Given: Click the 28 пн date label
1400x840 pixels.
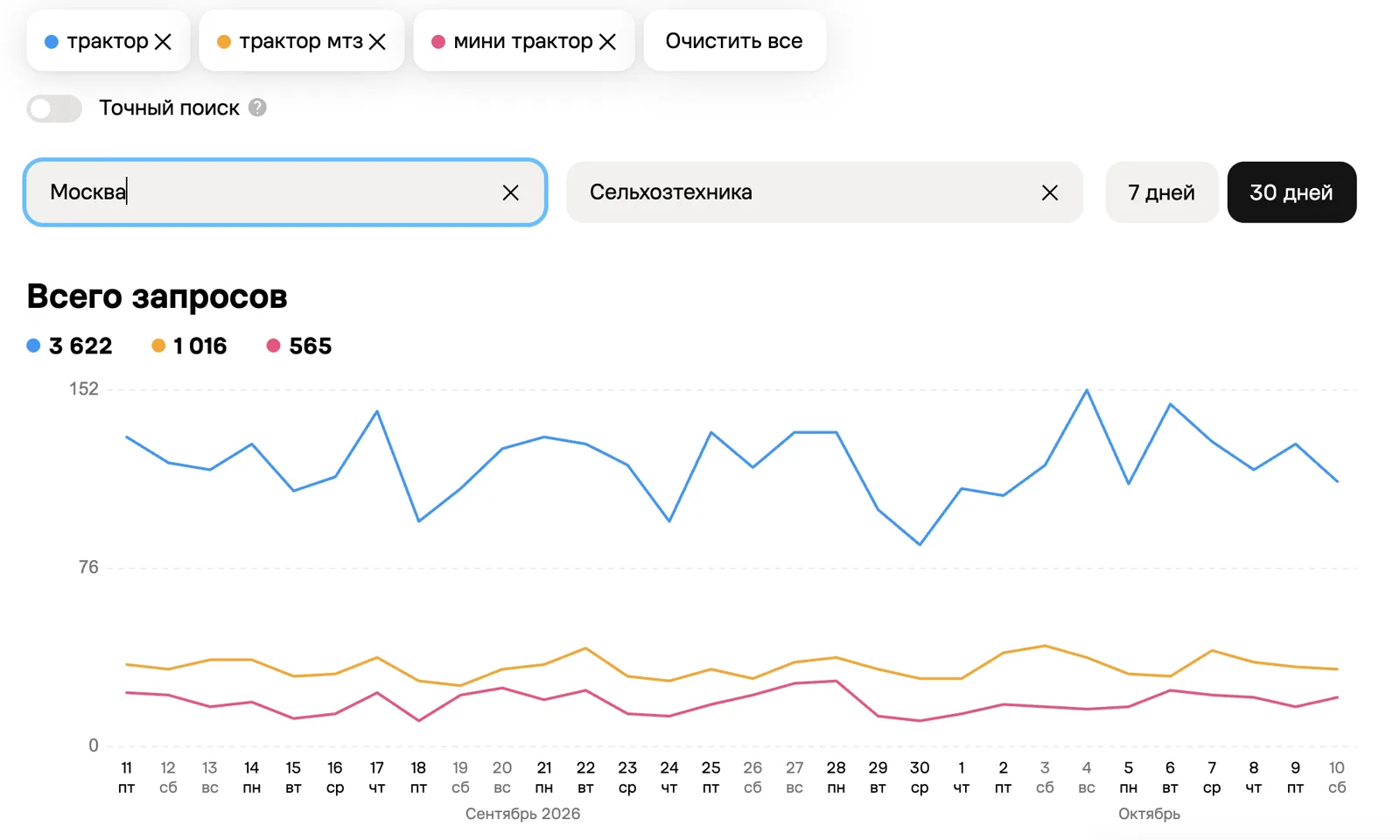Looking at the screenshot, I should 836,777.
